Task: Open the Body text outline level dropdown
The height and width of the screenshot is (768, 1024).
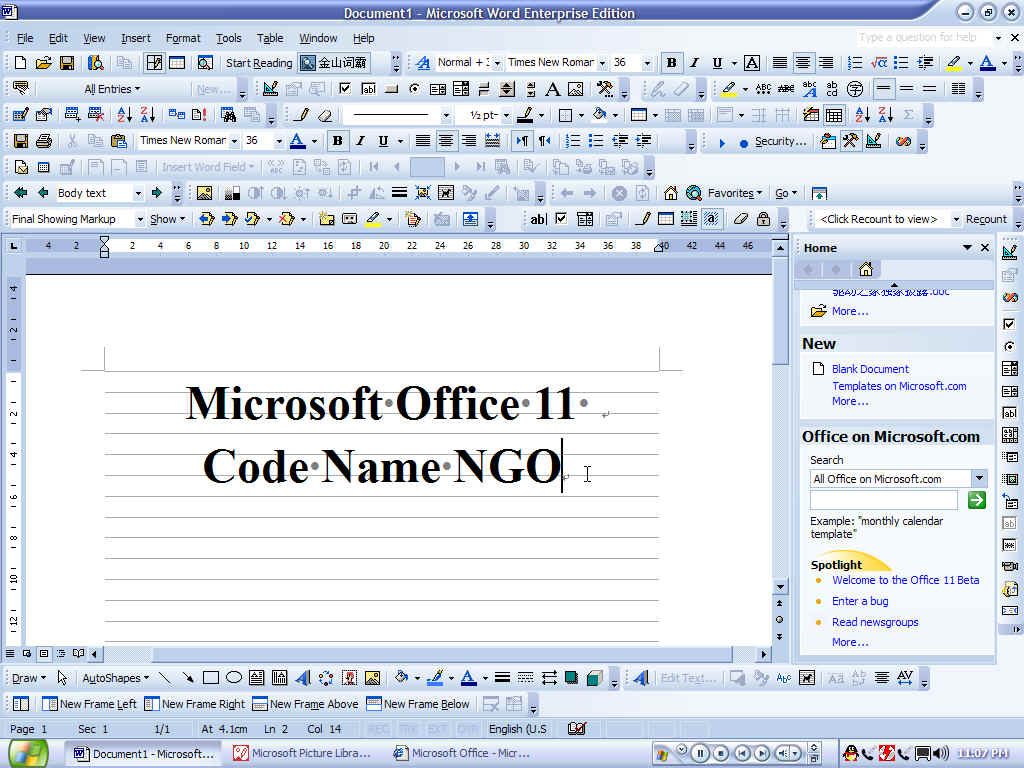Action: pyautogui.click(x=138, y=193)
